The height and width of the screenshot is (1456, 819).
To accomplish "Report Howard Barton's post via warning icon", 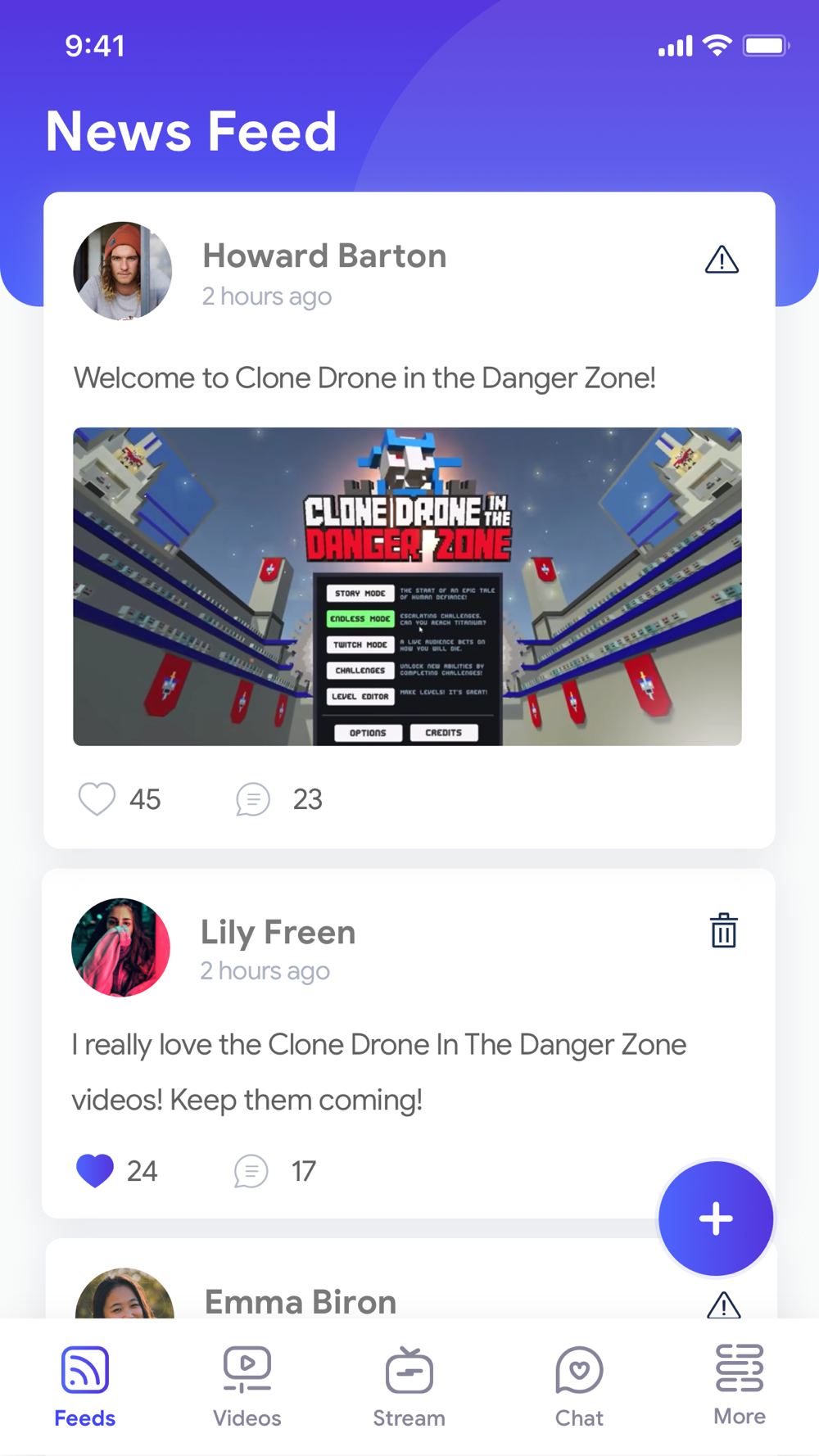I will click(x=722, y=260).
